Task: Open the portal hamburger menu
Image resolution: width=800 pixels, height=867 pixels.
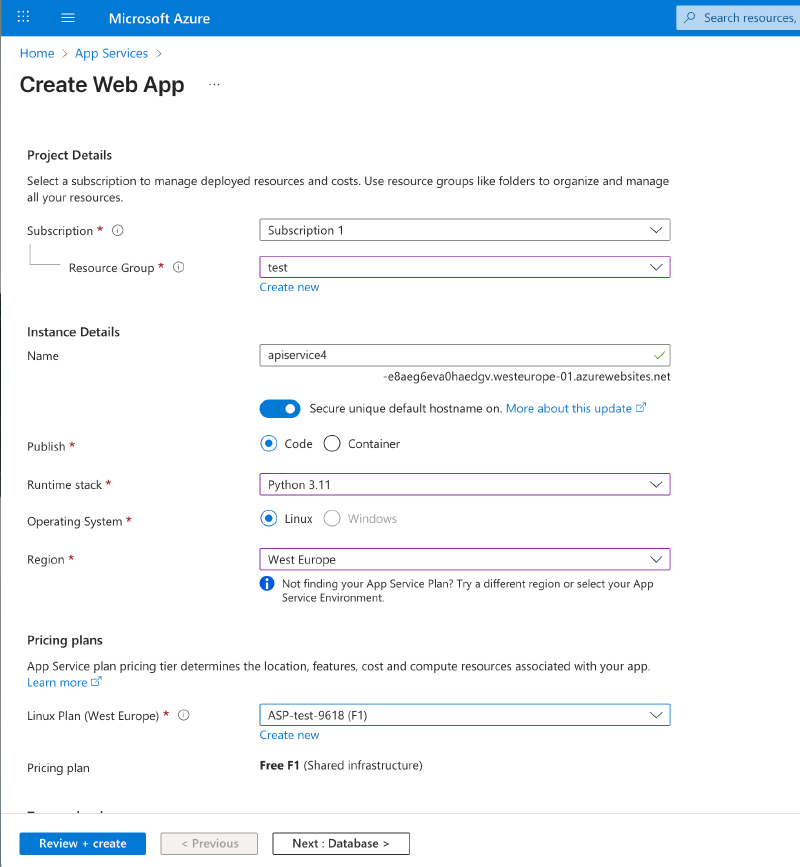Action: coord(67,18)
